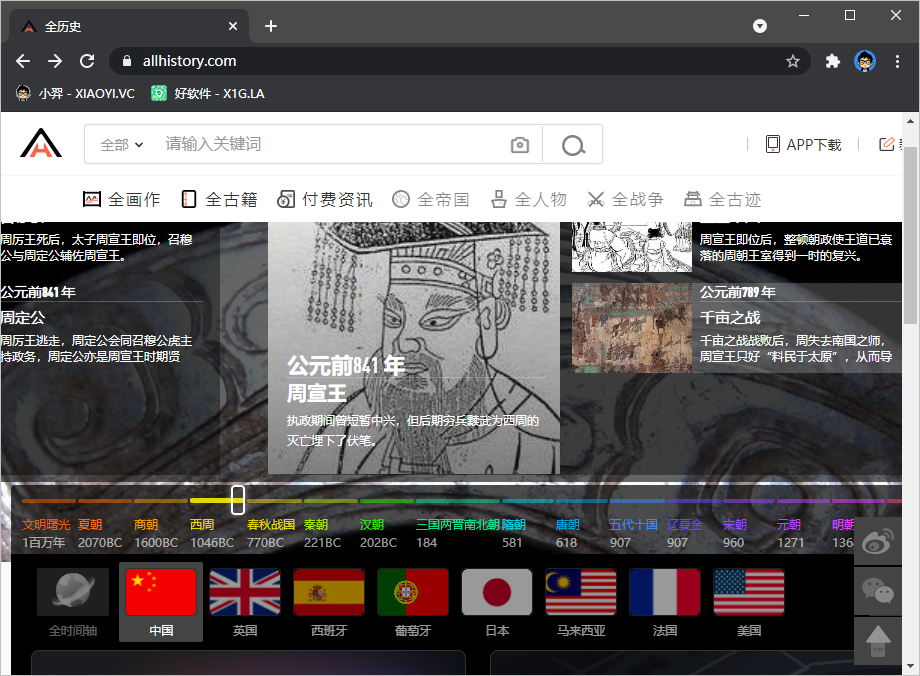The height and width of the screenshot is (676, 920).
Task: Jump to 春秋战国 770BC on timeline
Action: point(270,533)
